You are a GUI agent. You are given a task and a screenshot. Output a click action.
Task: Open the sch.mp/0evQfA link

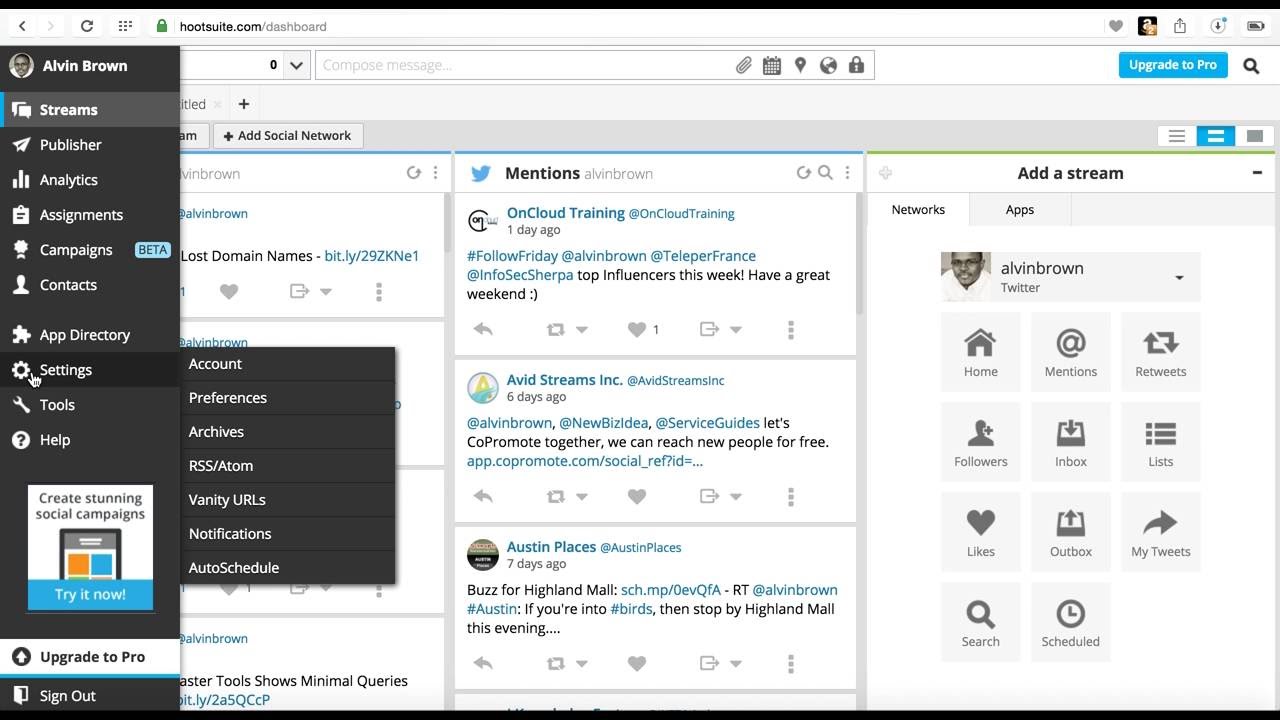click(x=671, y=590)
